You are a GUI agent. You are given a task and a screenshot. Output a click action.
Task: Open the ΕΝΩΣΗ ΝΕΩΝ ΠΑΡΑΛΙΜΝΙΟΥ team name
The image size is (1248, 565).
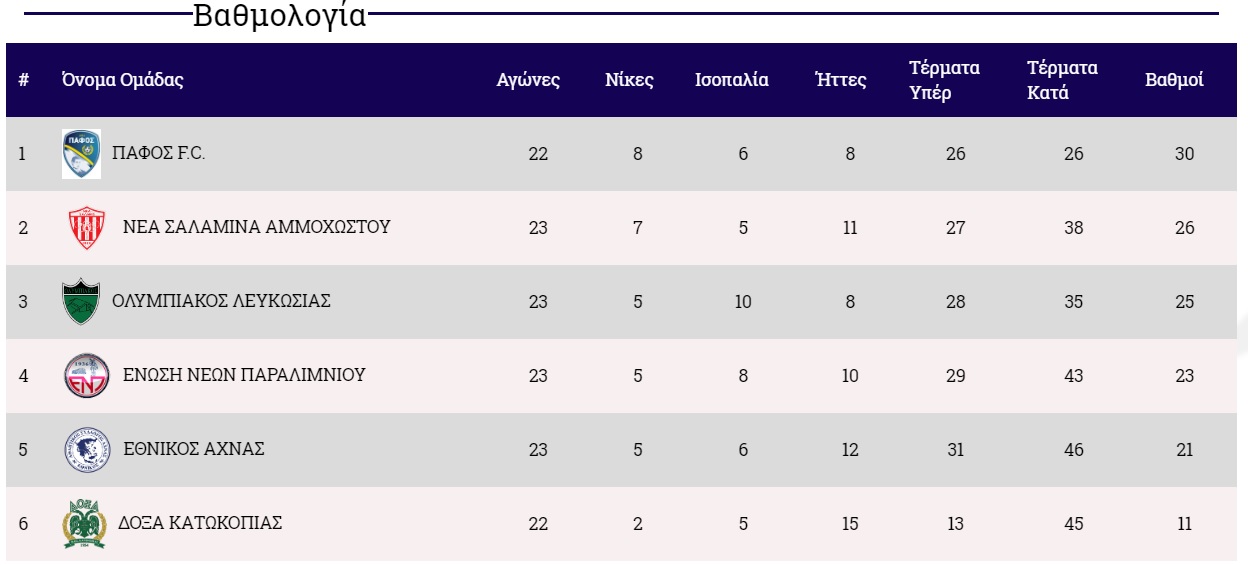pyautogui.click(x=244, y=375)
